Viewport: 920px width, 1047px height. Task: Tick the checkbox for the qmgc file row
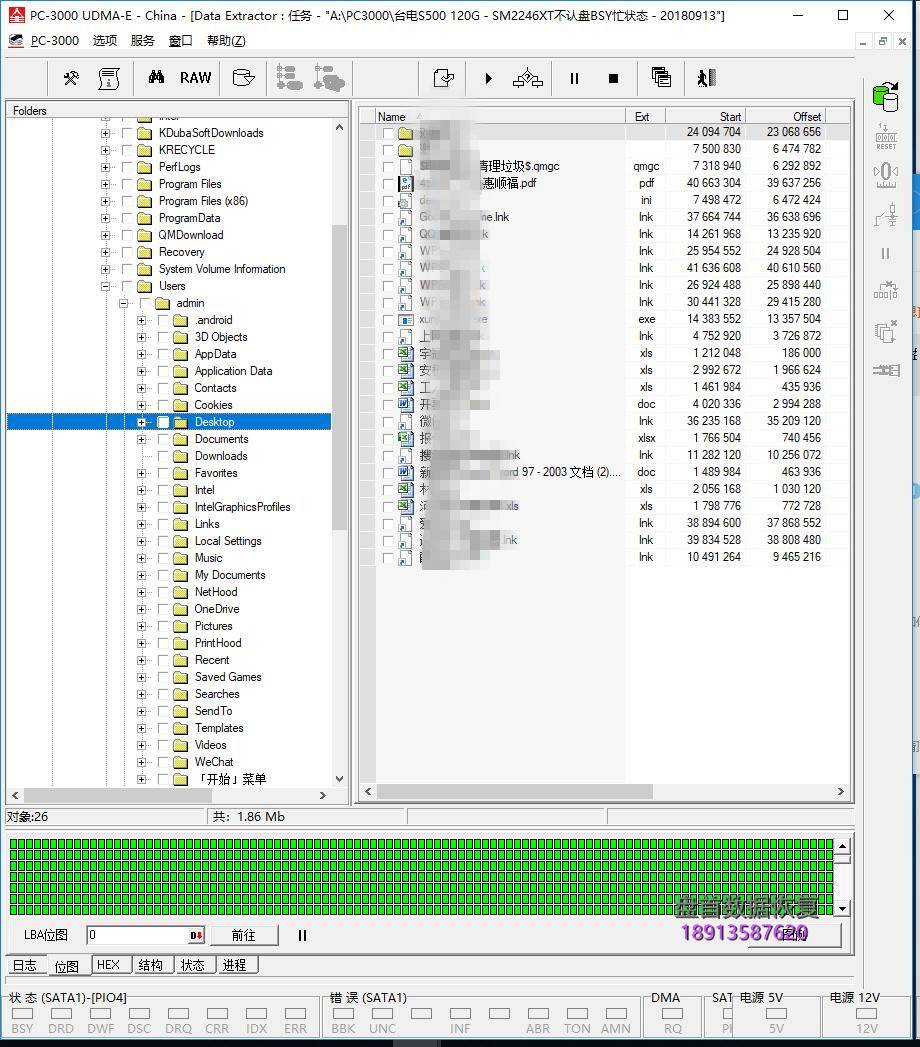(x=388, y=166)
